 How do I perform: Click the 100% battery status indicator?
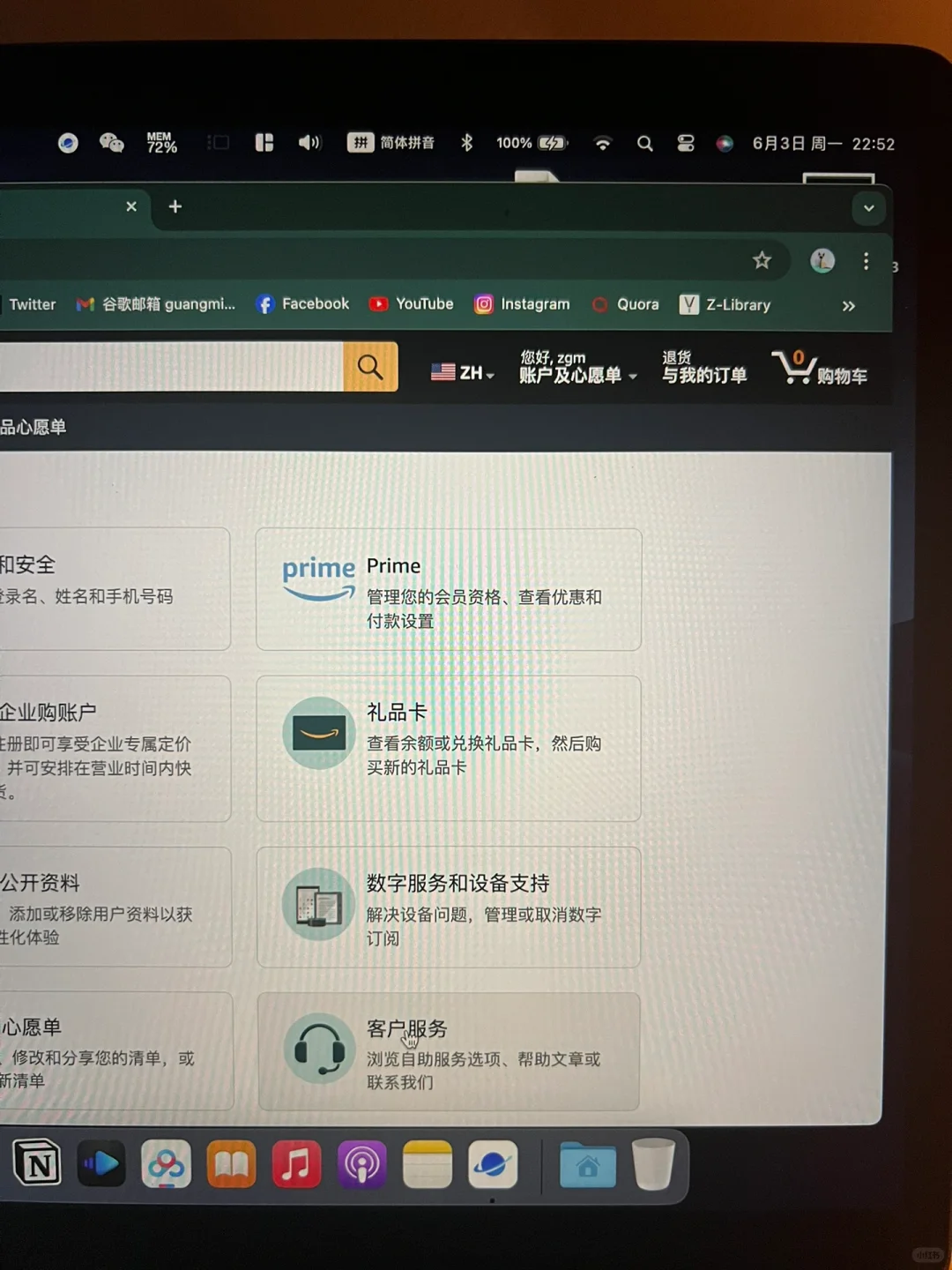pos(532,143)
